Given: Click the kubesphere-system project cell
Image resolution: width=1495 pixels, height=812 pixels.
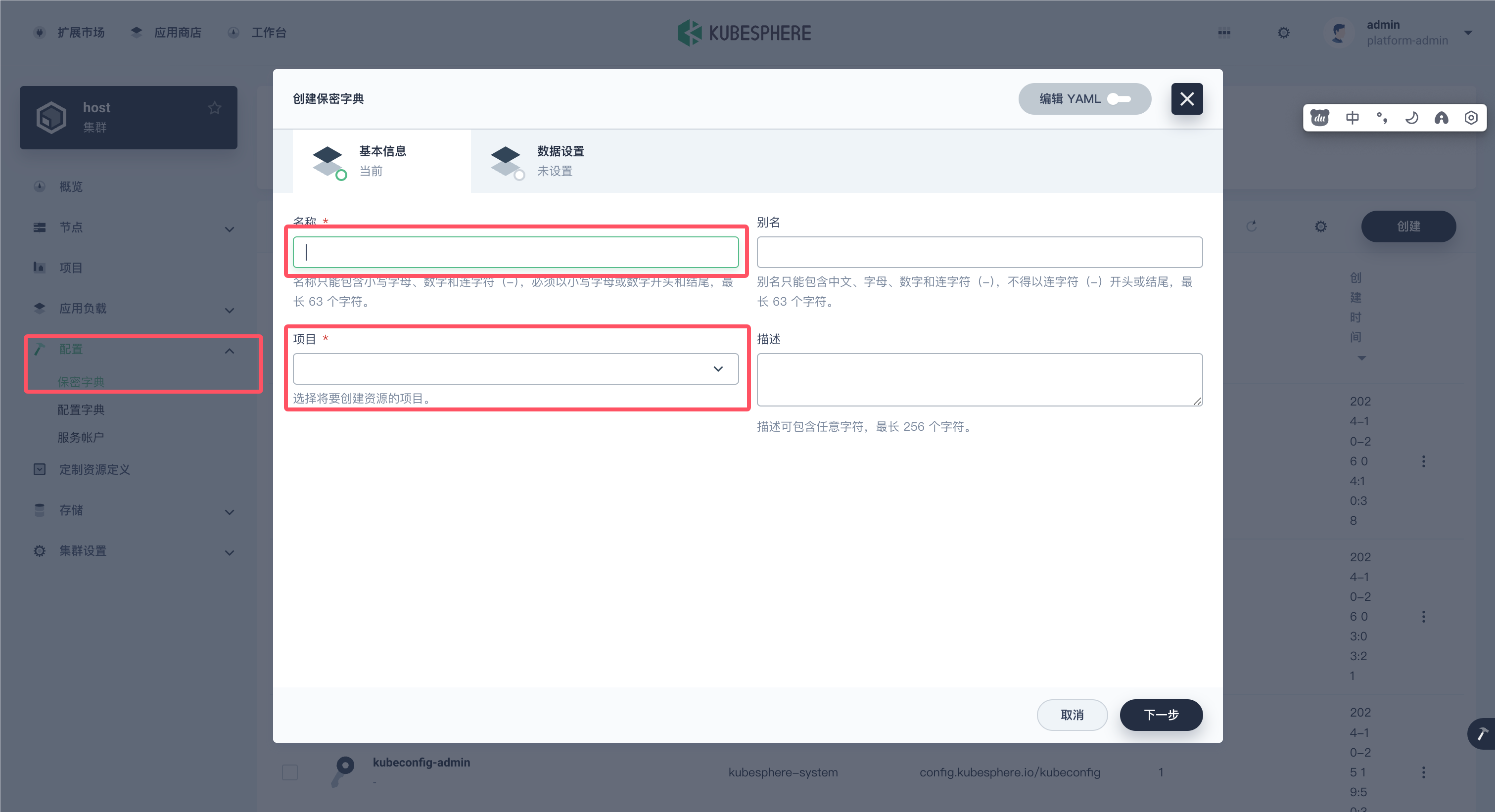Looking at the screenshot, I should [783, 772].
